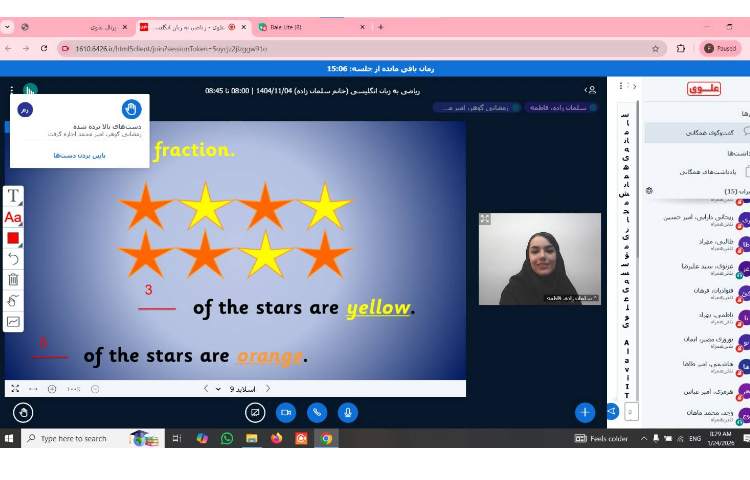The width and height of the screenshot is (750, 480).
Task: Open chat options three-dot menu
Action: point(621,86)
